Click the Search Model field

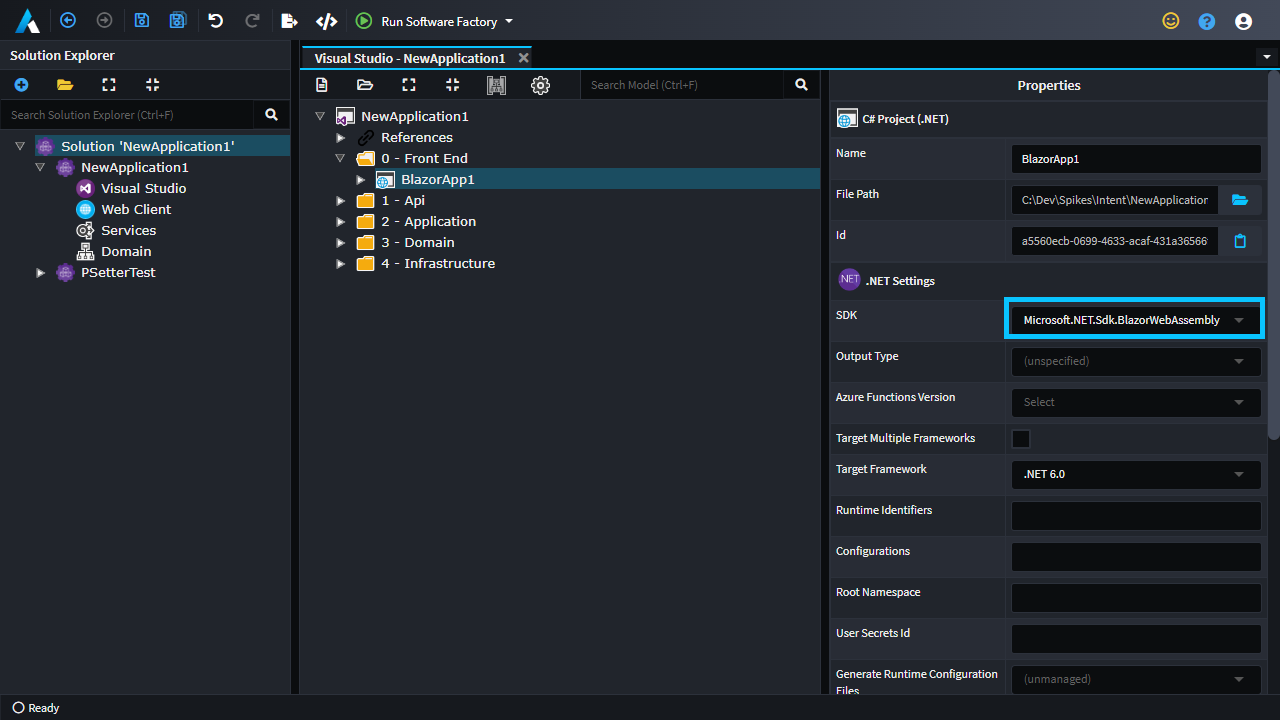tap(682, 85)
